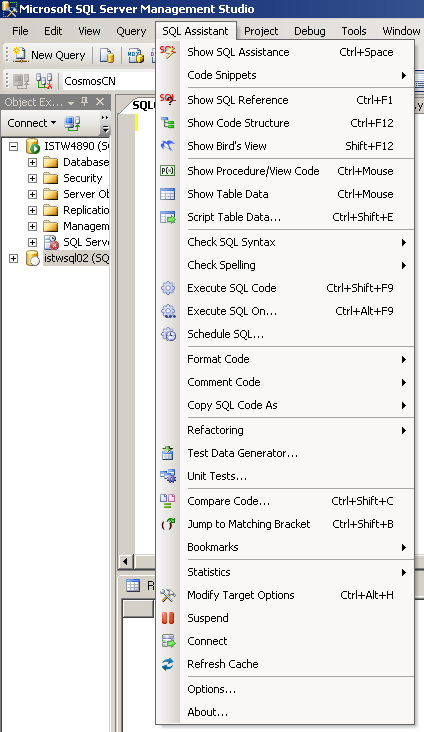Click the Show Bird's View icon

[x=168, y=146]
